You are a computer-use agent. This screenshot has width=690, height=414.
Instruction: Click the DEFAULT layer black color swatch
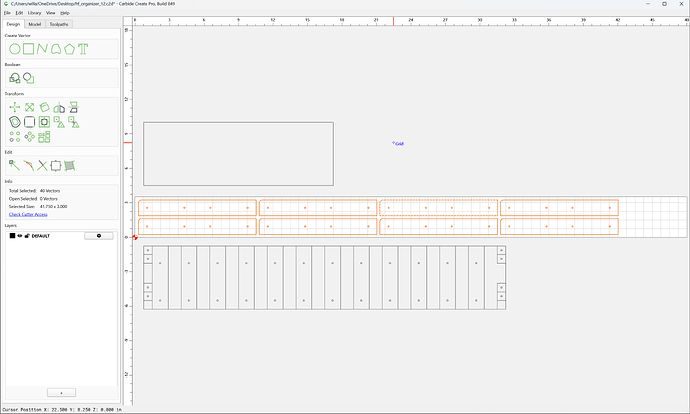coord(12,236)
